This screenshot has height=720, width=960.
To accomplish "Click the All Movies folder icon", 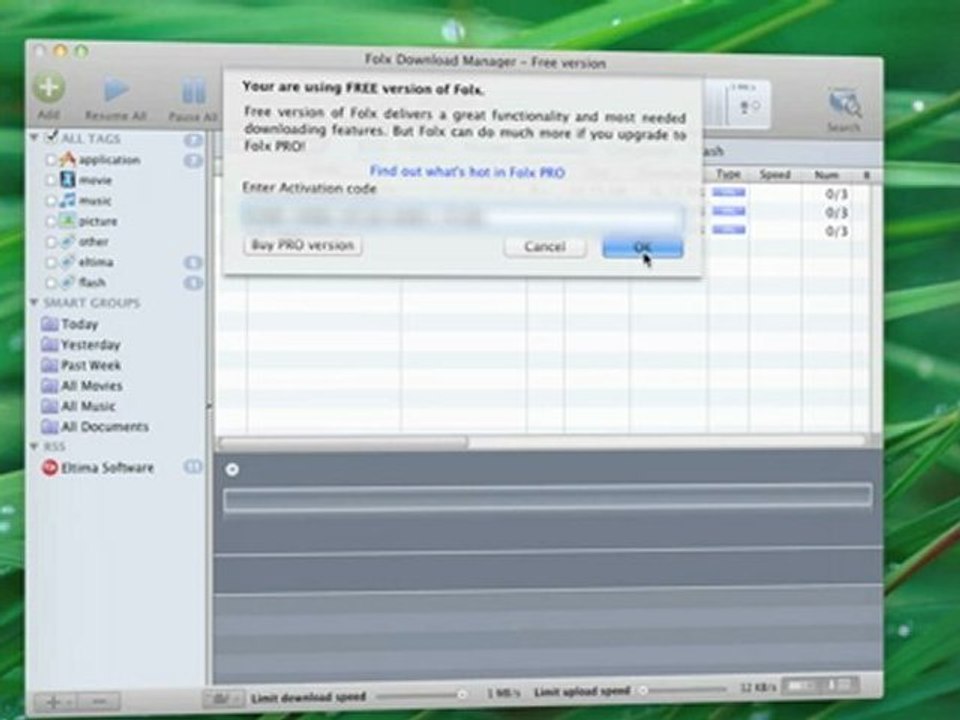I will click(50, 386).
